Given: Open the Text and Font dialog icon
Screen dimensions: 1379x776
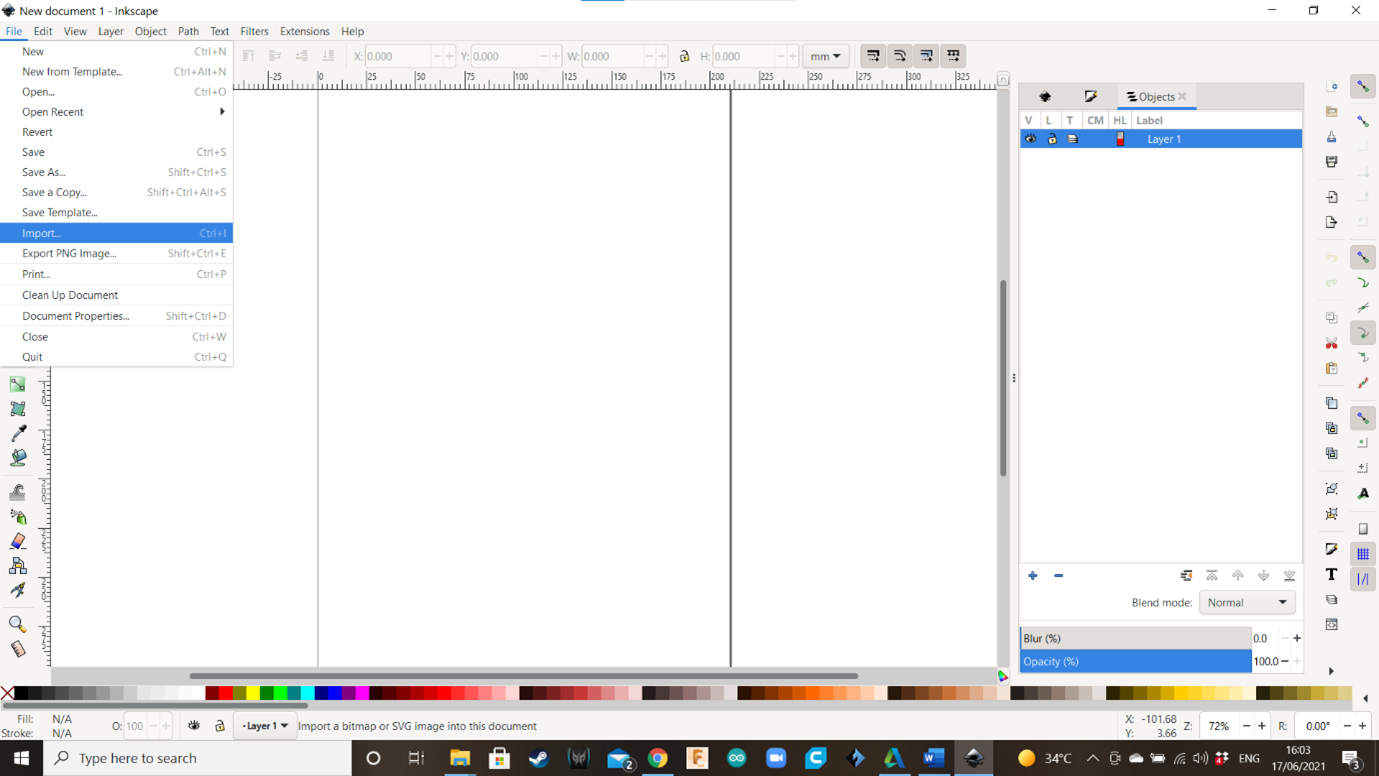Looking at the screenshot, I should click(x=1331, y=574).
